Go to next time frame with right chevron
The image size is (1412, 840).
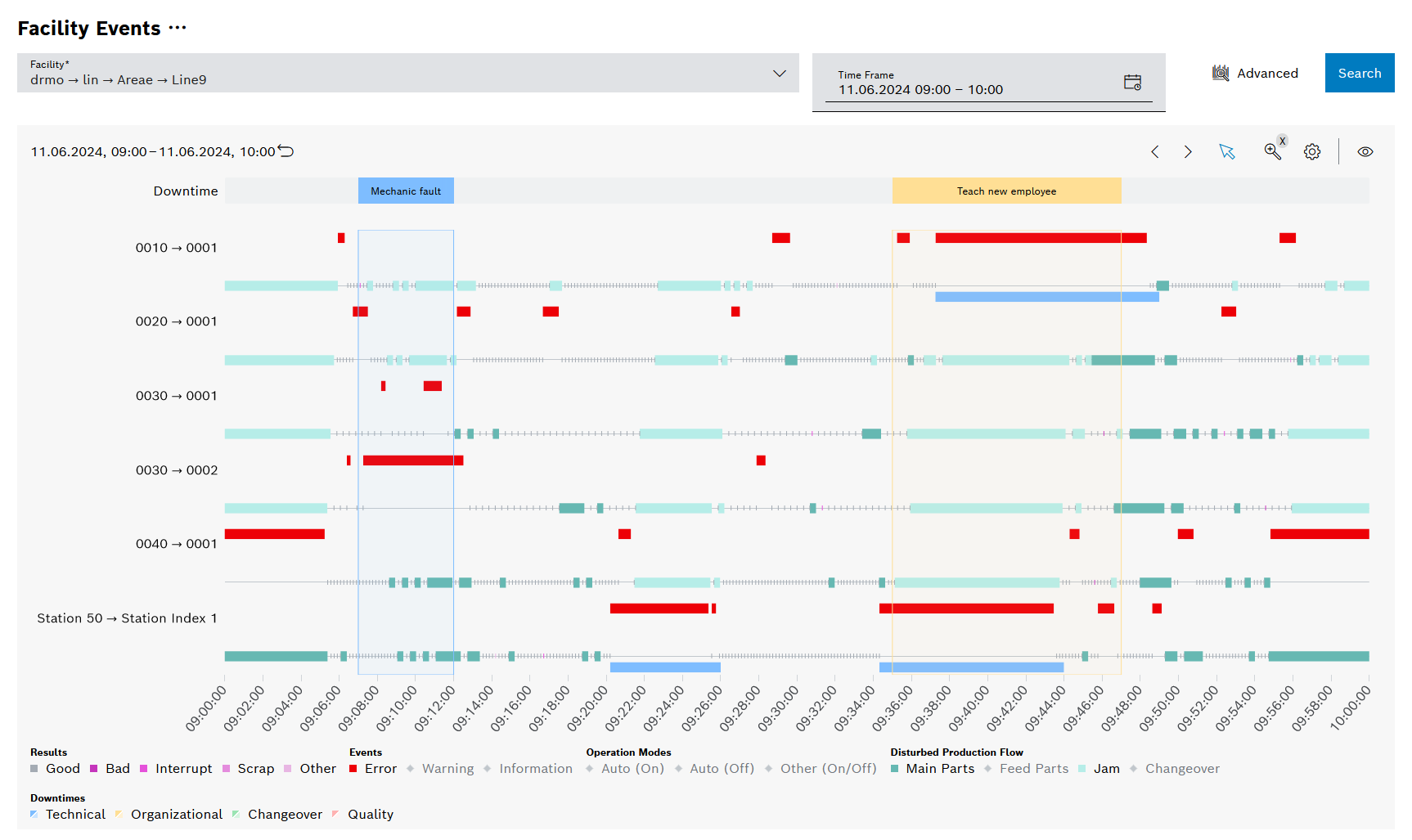tap(1188, 151)
